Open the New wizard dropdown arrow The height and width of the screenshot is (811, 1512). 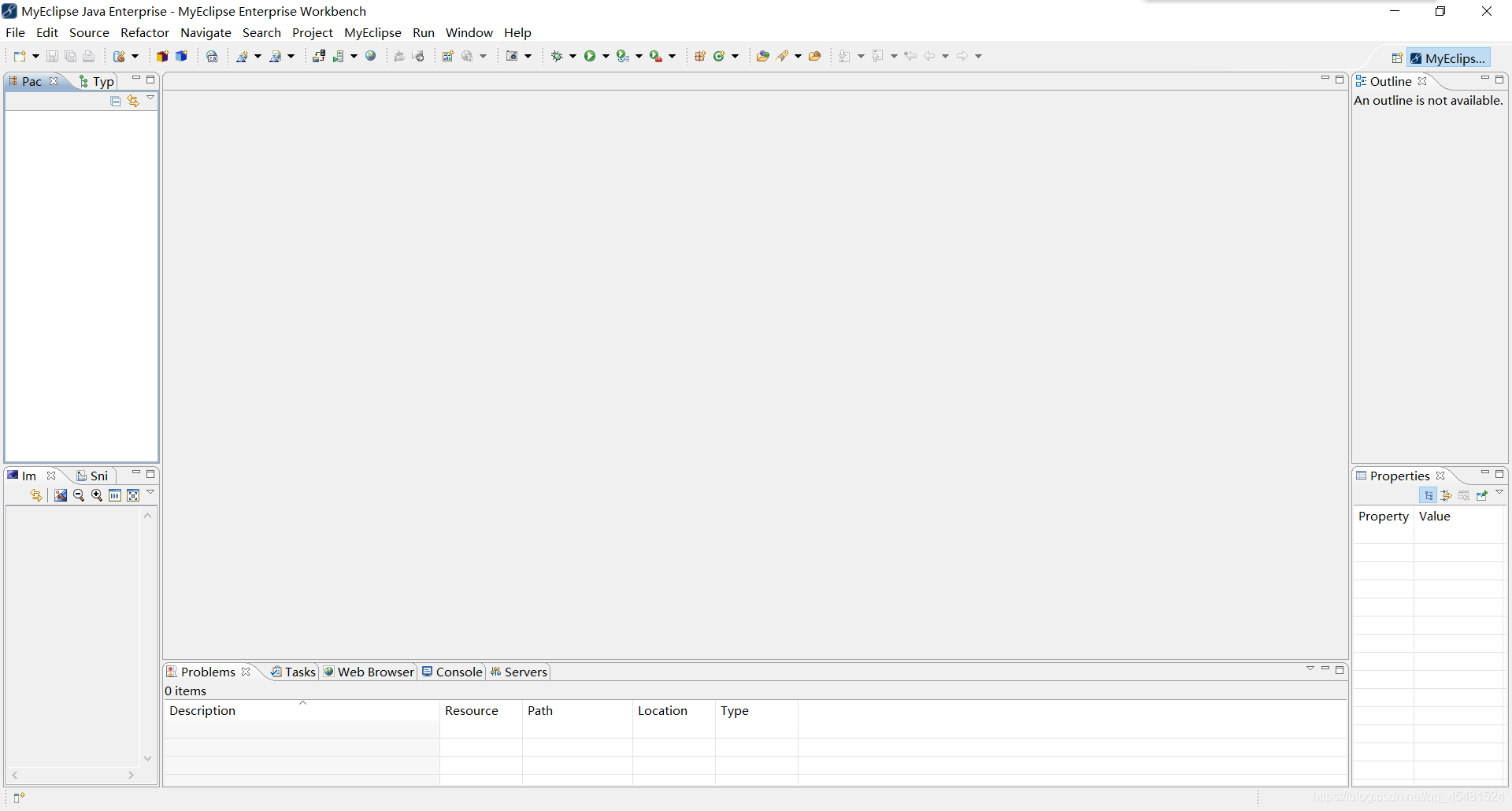(35, 56)
